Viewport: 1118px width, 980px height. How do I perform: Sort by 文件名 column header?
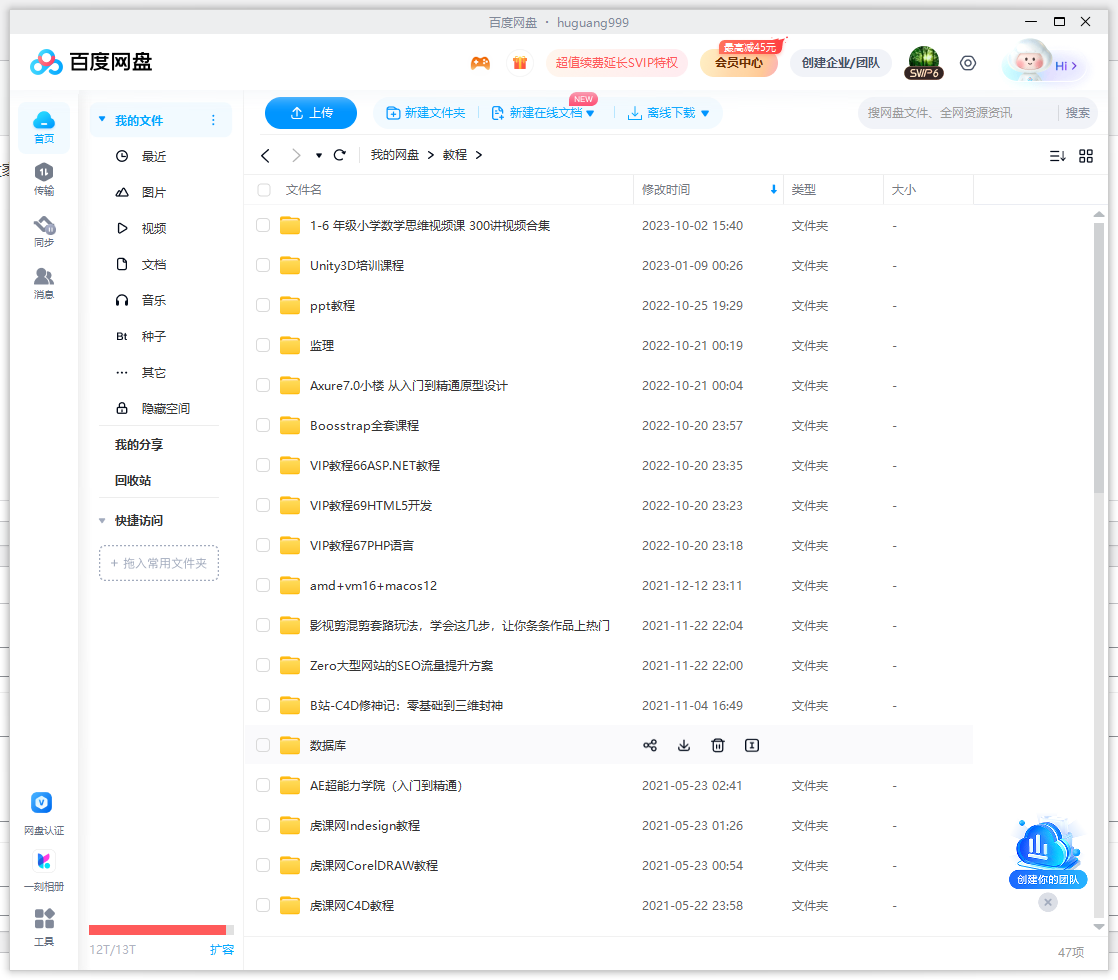pyautogui.click(x=304, y=190)
